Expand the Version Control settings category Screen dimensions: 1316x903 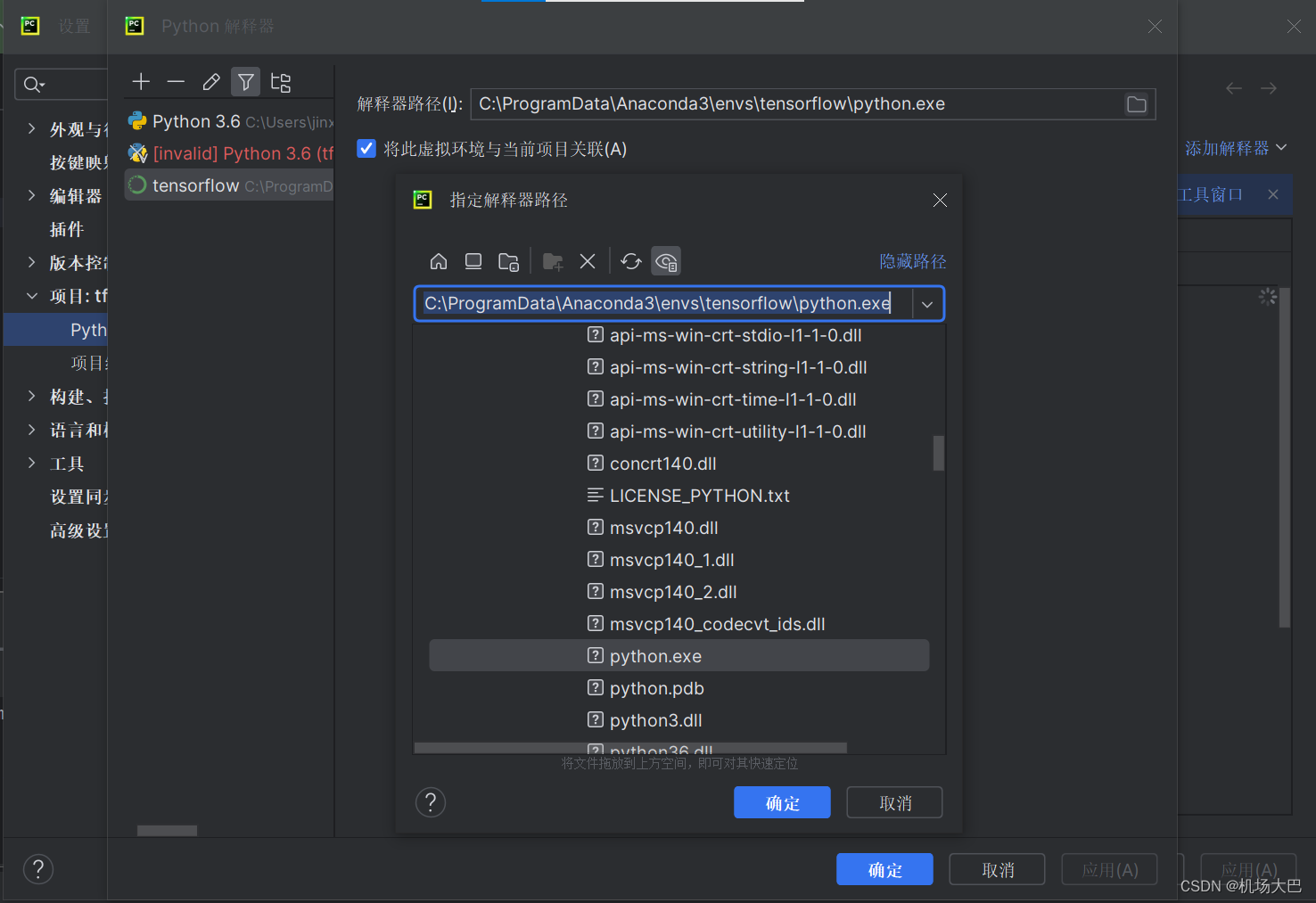[32, 262]
